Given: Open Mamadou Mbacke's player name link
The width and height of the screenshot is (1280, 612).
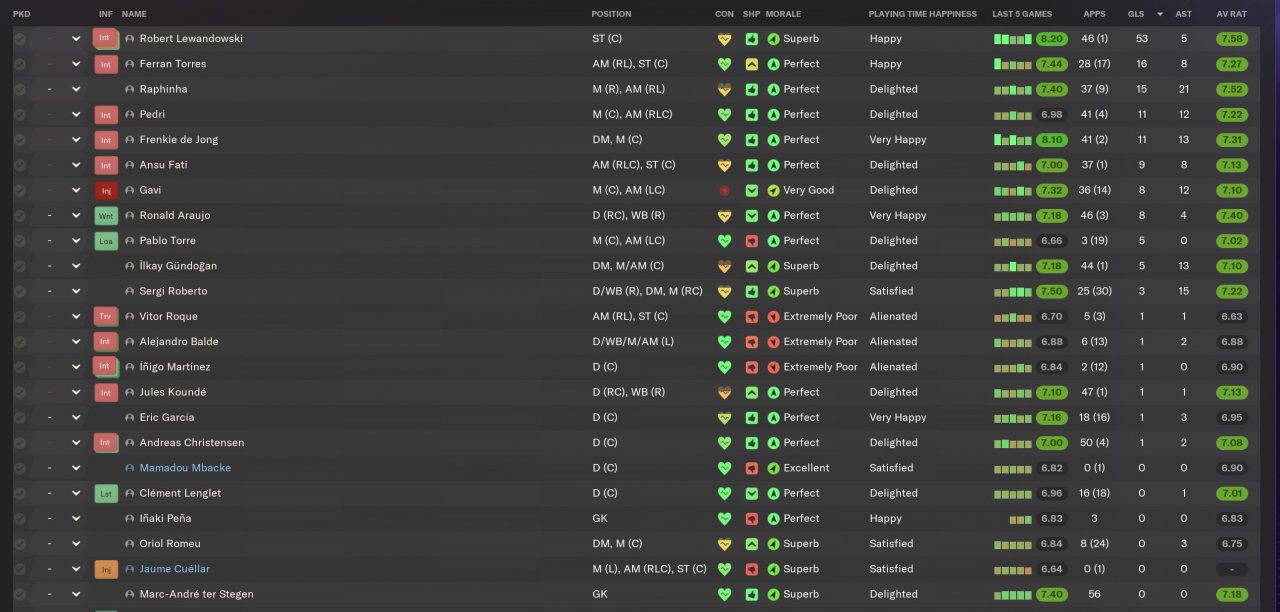Looking at the screenshot, I should pos(185,468).
